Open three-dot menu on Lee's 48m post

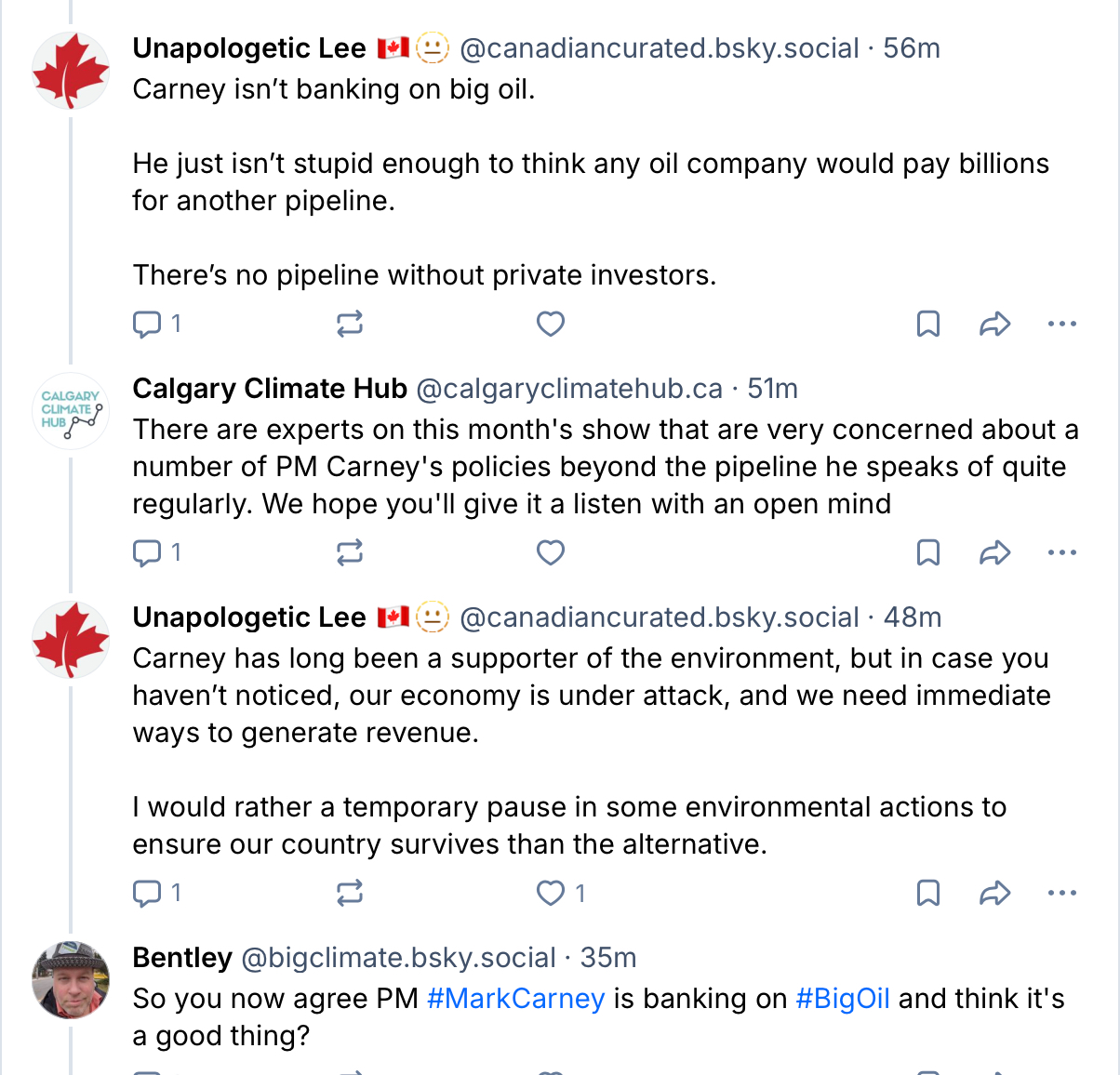[1061, 893]
